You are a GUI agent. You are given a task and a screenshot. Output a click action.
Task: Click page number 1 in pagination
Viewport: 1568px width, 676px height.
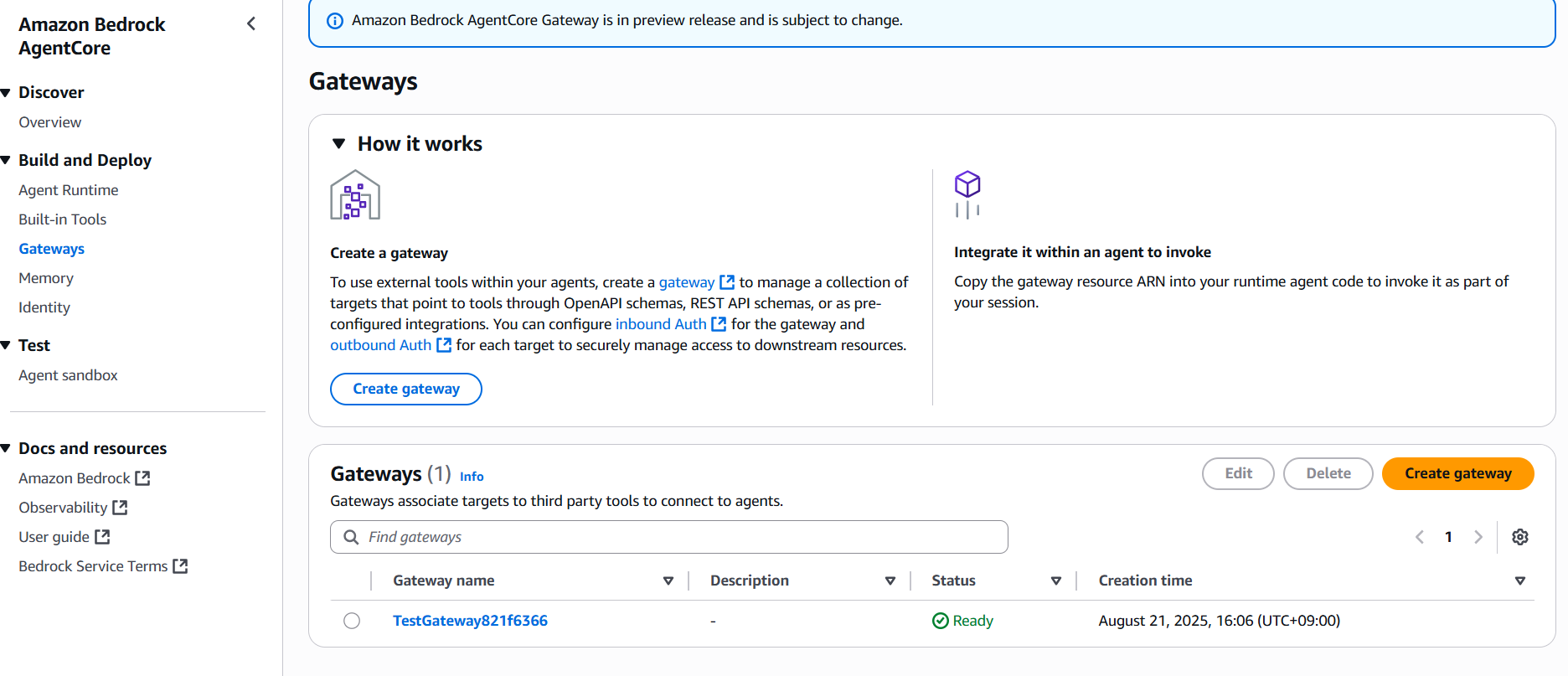(1448, 537)
